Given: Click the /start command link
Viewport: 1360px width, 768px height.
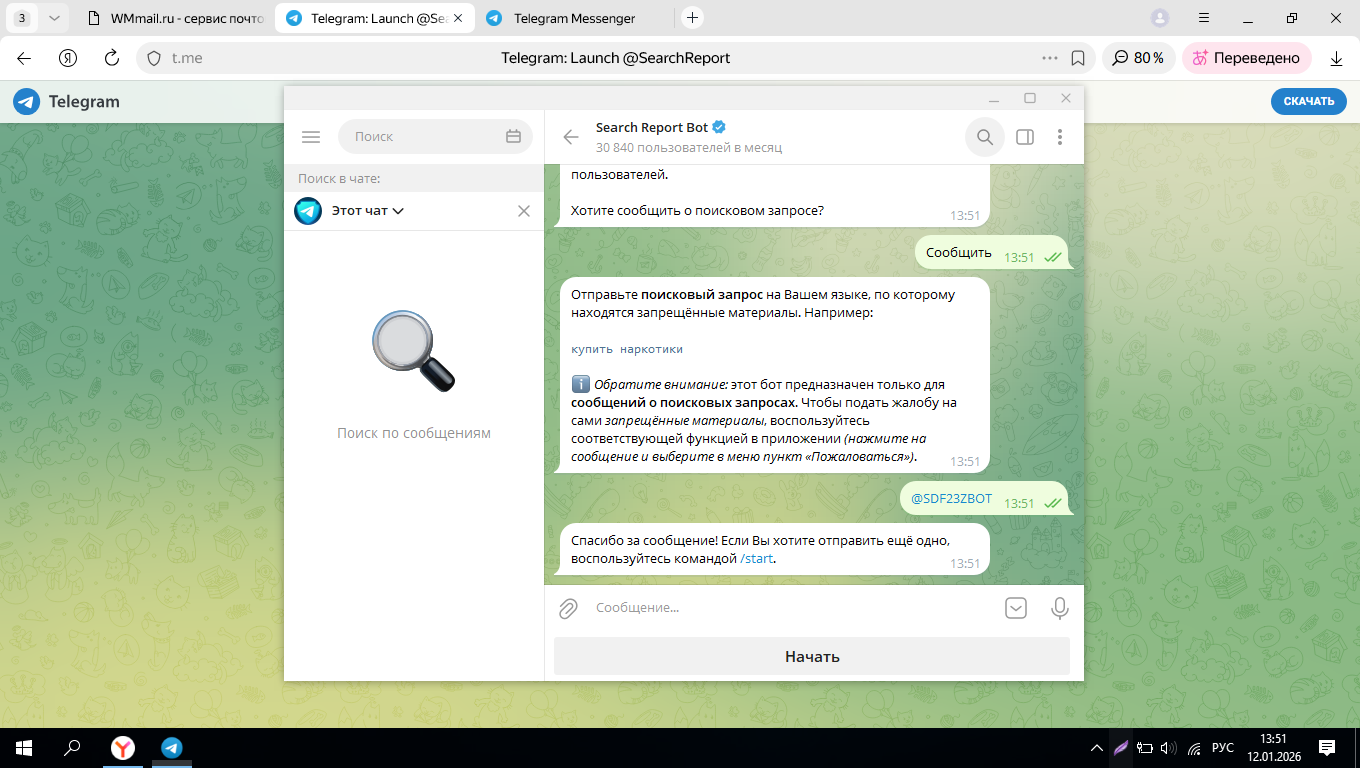Looking at the screenshot, I should pyautogui.click(x=757, y=559).
